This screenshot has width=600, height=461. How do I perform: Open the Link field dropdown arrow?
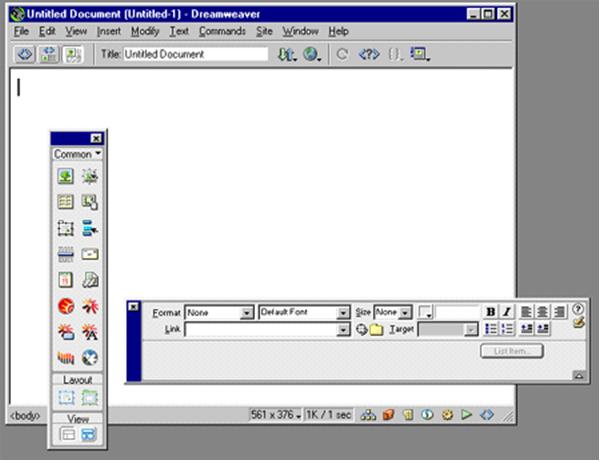click(344, 330)
